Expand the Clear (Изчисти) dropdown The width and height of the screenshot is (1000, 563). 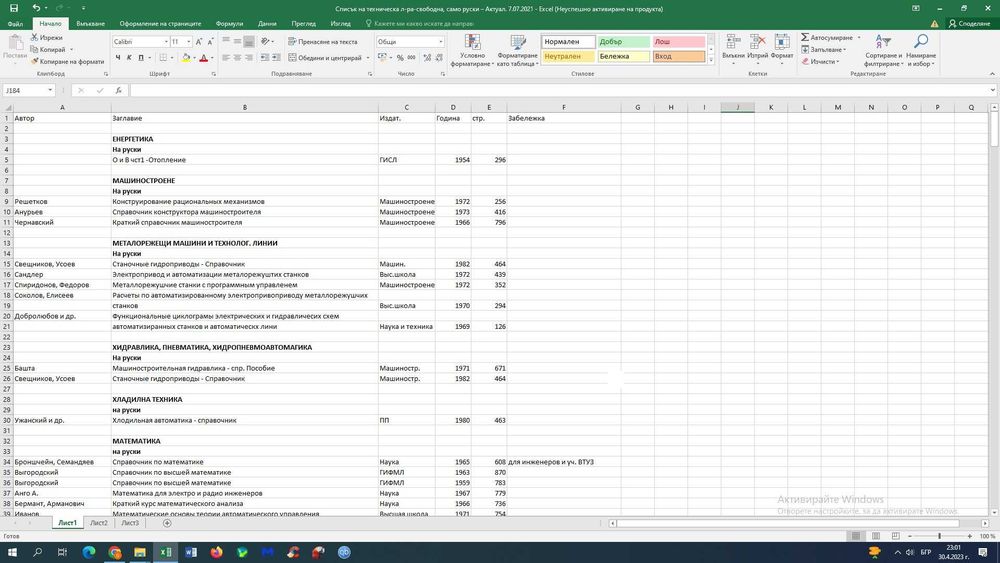[x=837, y=62]
